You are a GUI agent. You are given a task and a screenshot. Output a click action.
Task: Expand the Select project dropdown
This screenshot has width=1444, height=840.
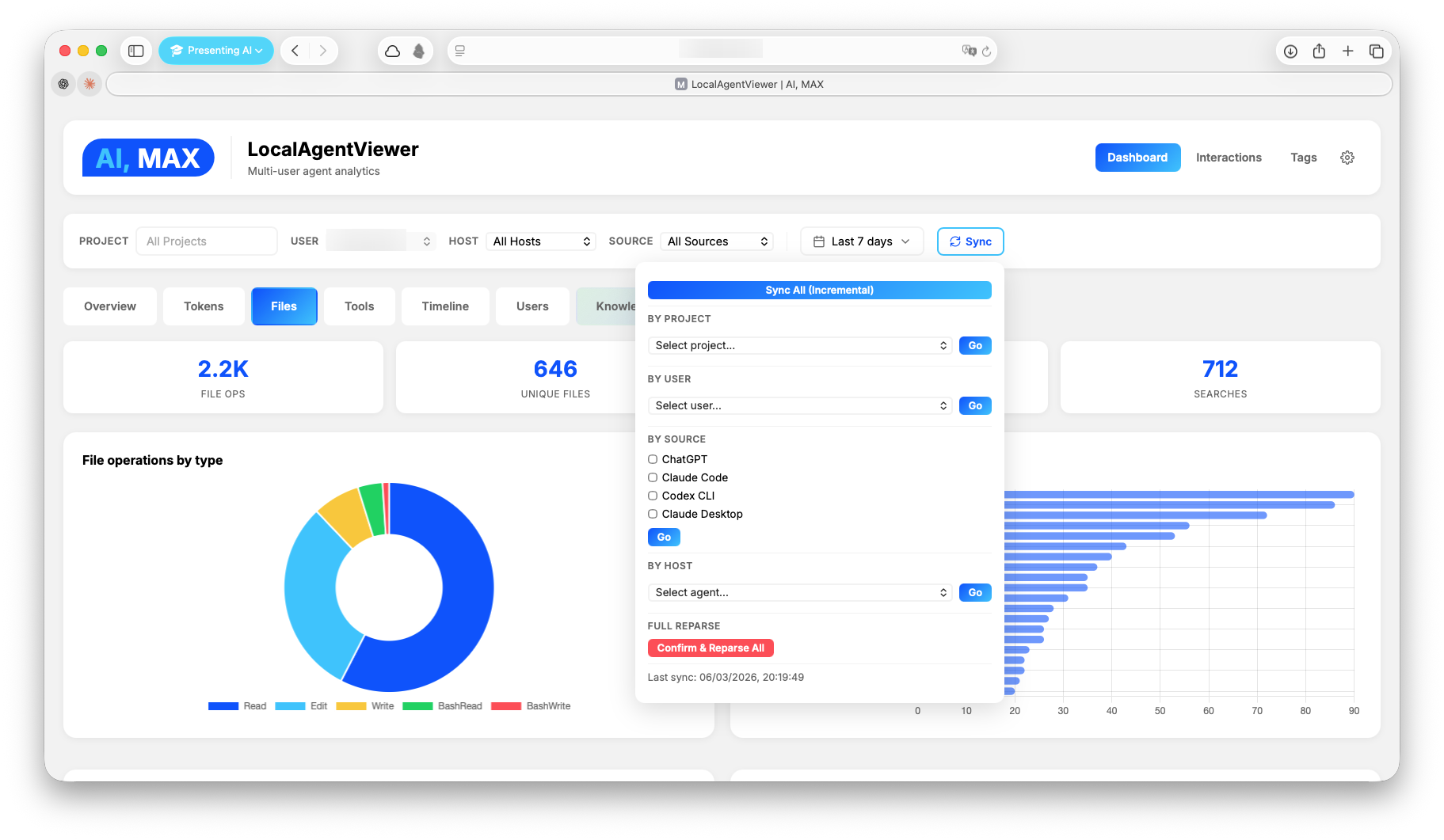tap(799, 345)
